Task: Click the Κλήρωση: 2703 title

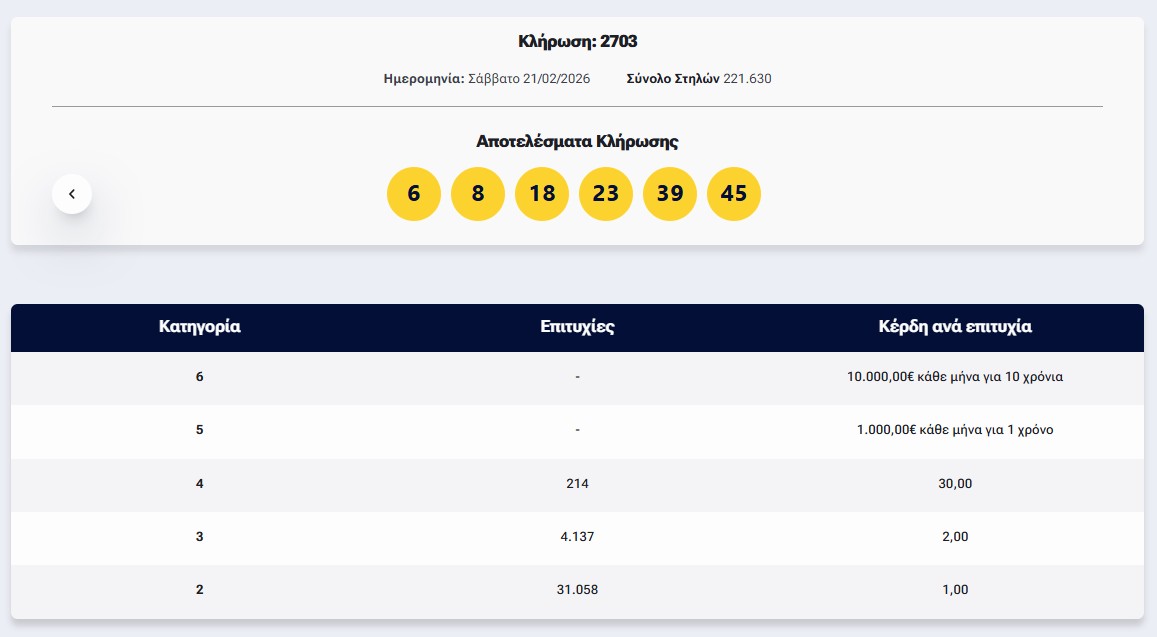Action: (577, 42)
